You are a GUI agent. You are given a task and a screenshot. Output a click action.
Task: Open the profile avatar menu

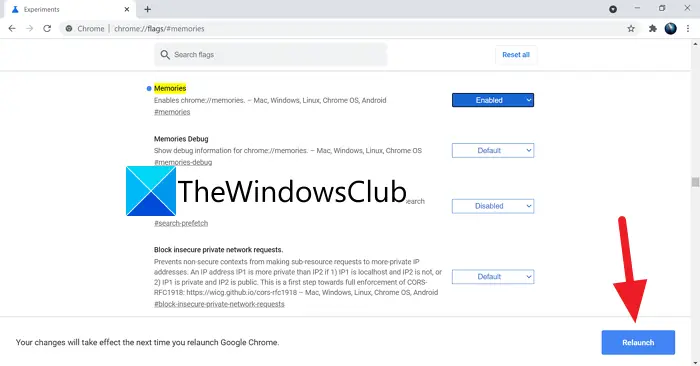(x=671, y=29)
